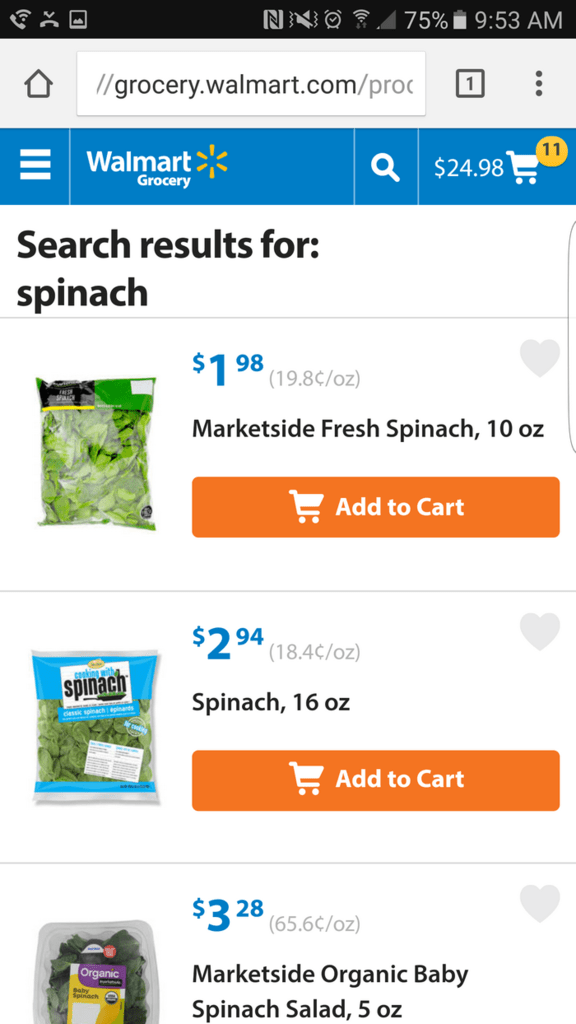Tap the browser home icon
The width and height of the screenshot is (576, 1024).
[38, 84]
